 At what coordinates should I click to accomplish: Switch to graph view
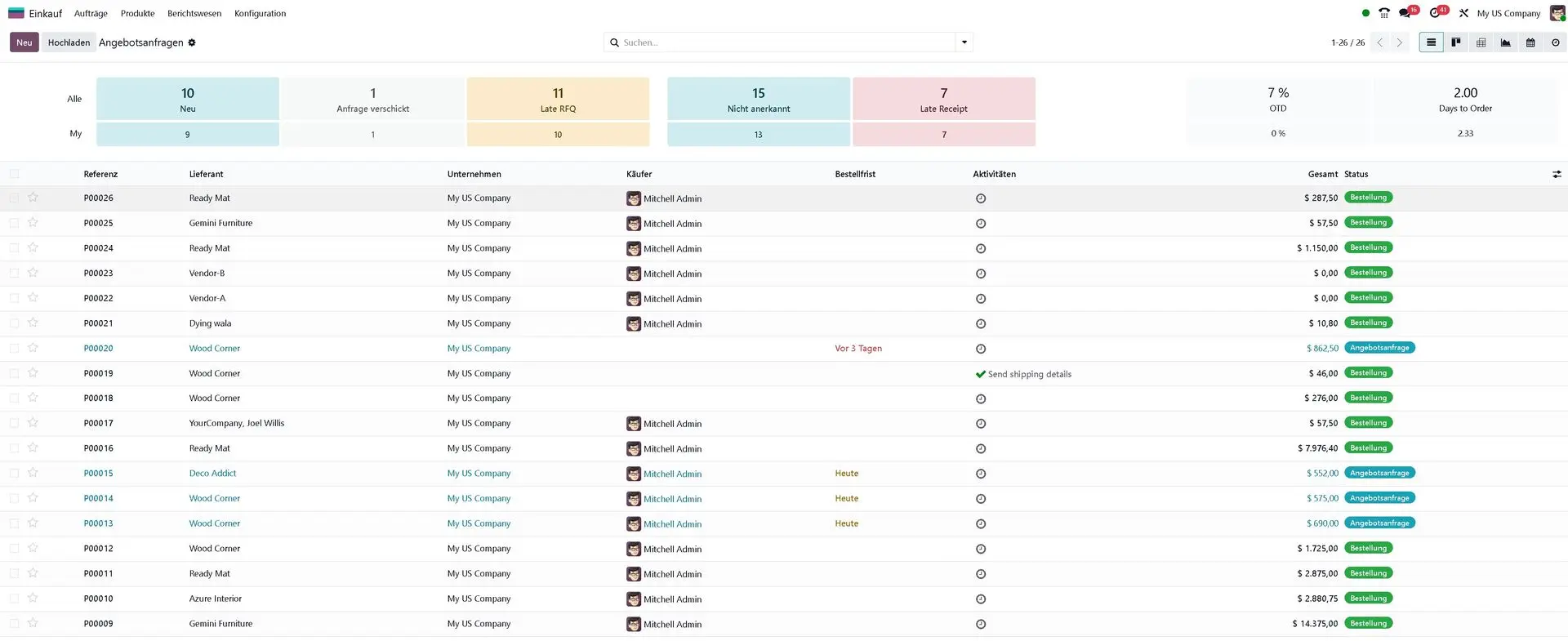1505,42
